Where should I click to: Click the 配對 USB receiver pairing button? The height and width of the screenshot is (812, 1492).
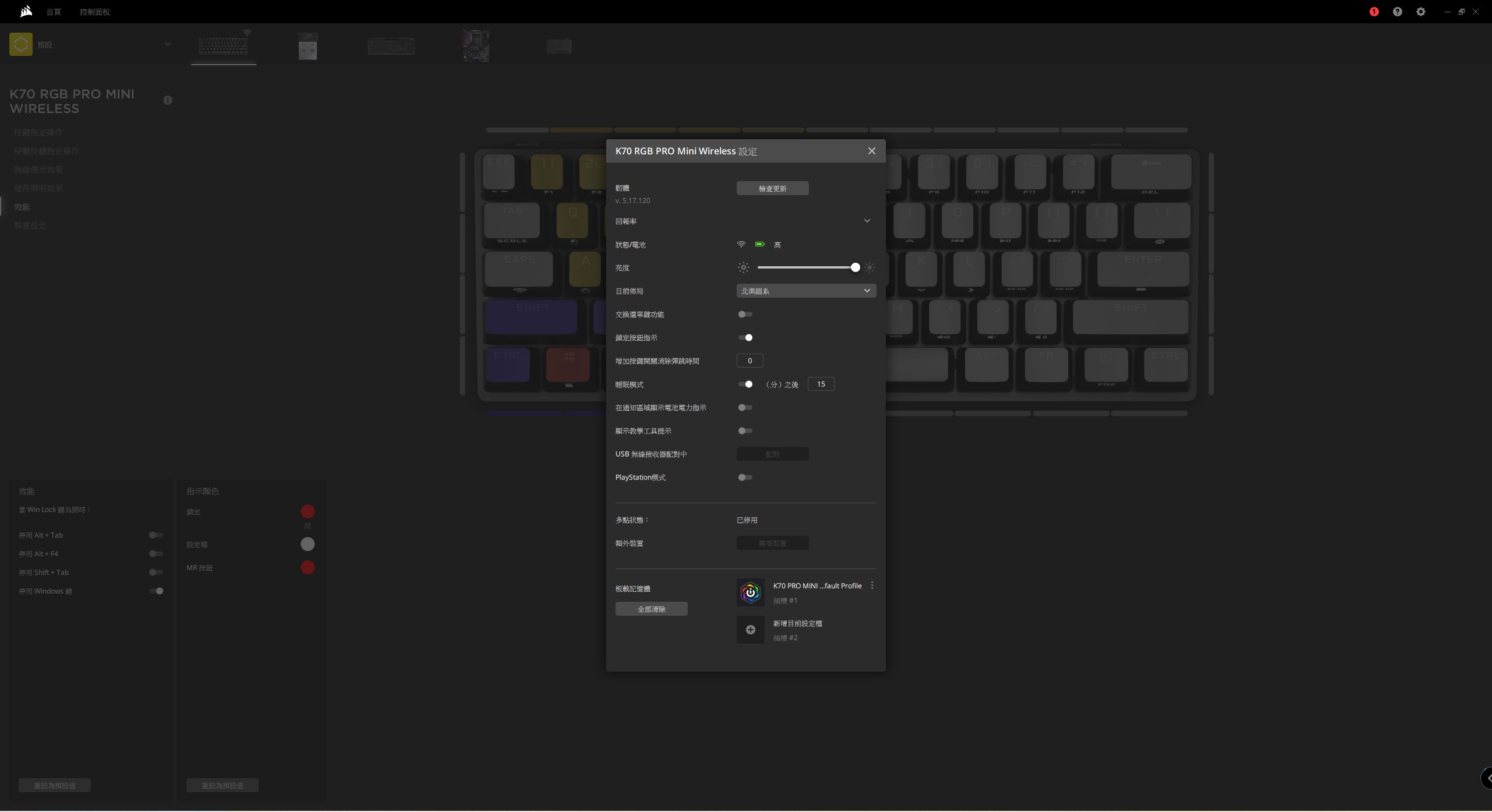tap(772, 454)
